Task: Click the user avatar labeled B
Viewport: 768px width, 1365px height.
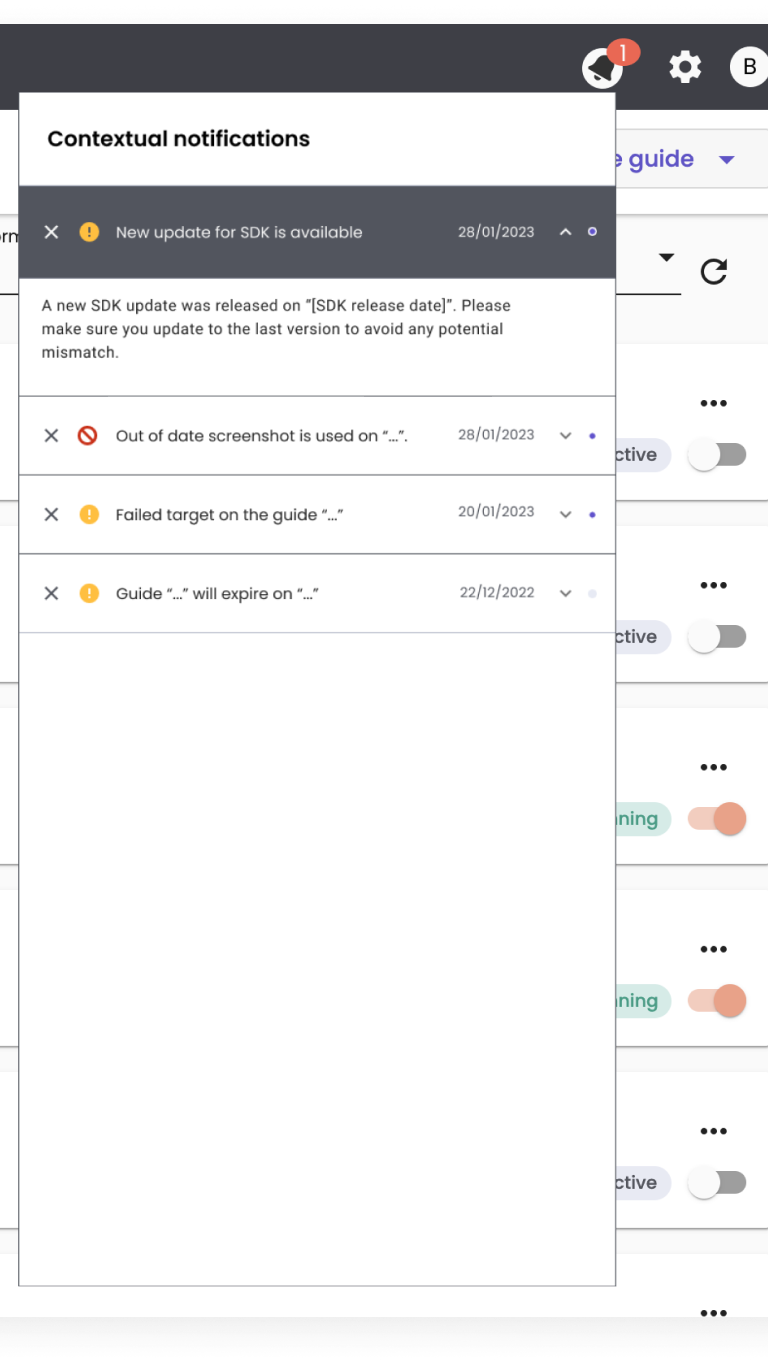Action: point(749,68)
